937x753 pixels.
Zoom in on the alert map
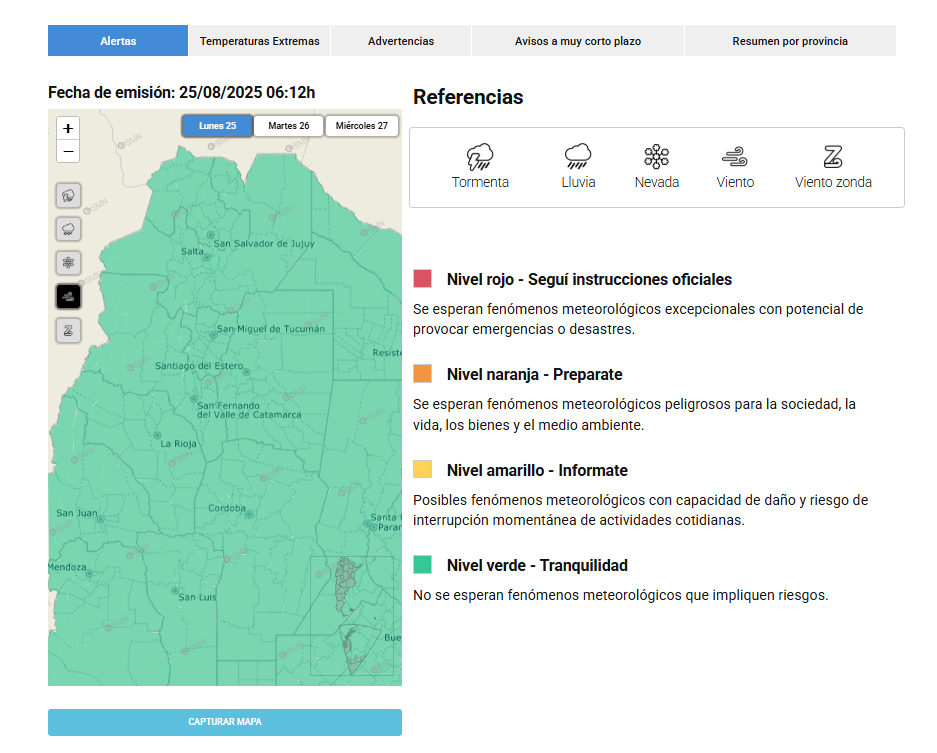(x=68, y=128)
